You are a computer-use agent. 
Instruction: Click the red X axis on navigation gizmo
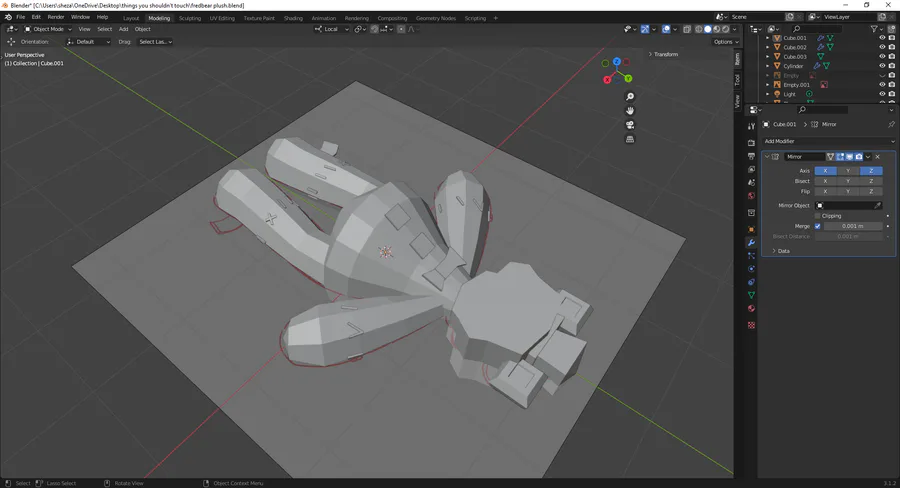[607, 80]
